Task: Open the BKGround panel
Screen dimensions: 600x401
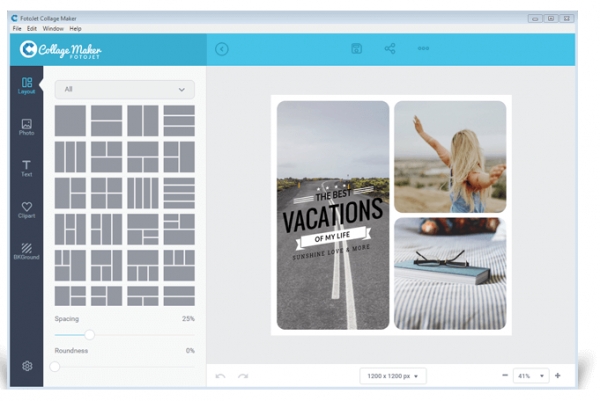Action: (26, 251)
